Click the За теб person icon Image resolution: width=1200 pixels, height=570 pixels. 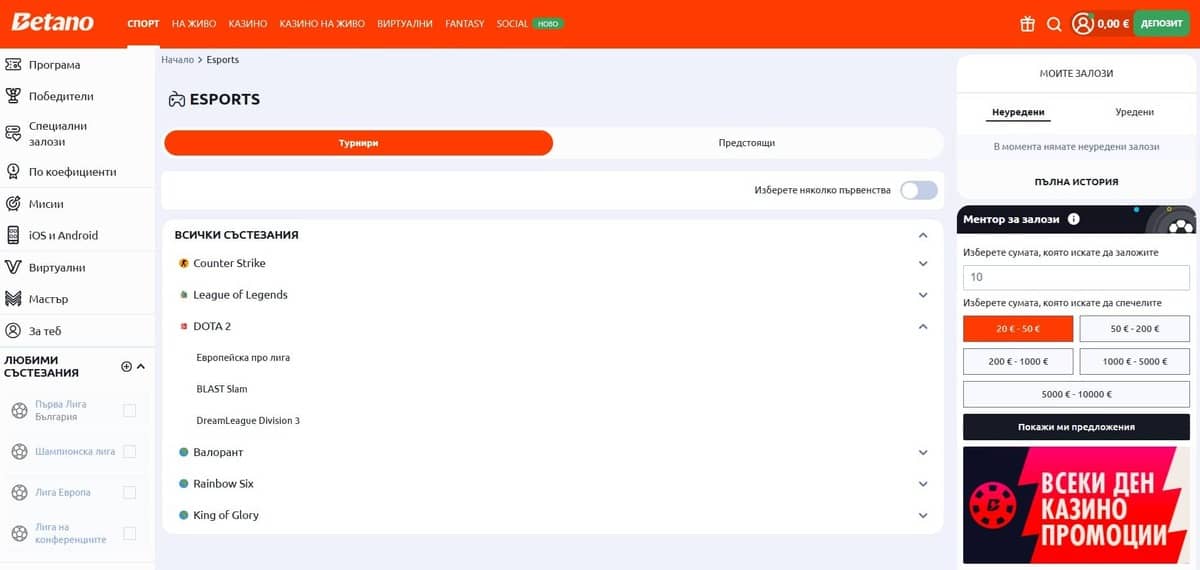(x=13, y=330)
